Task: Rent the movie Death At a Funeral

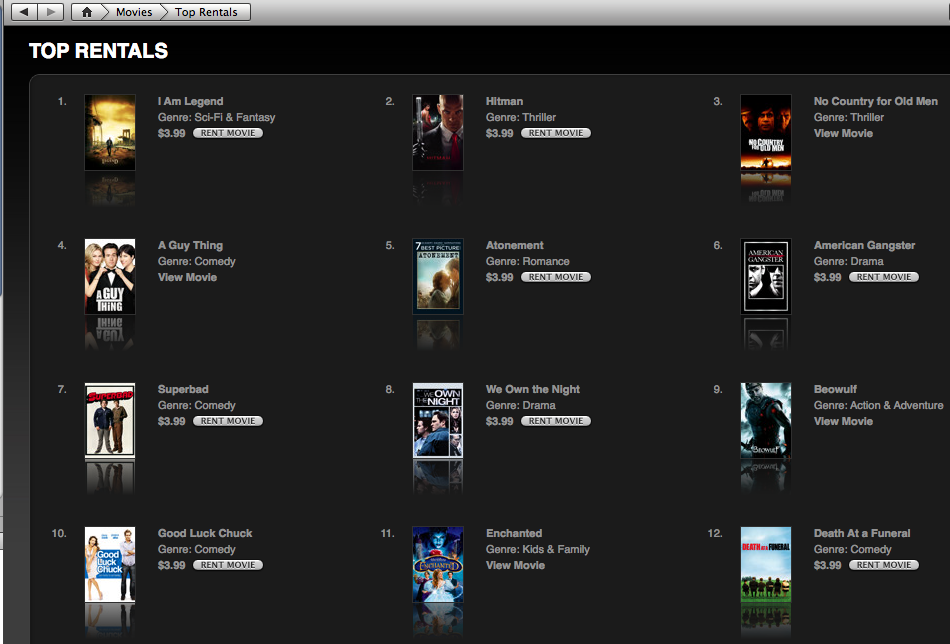Action: (x=883, y=565)
